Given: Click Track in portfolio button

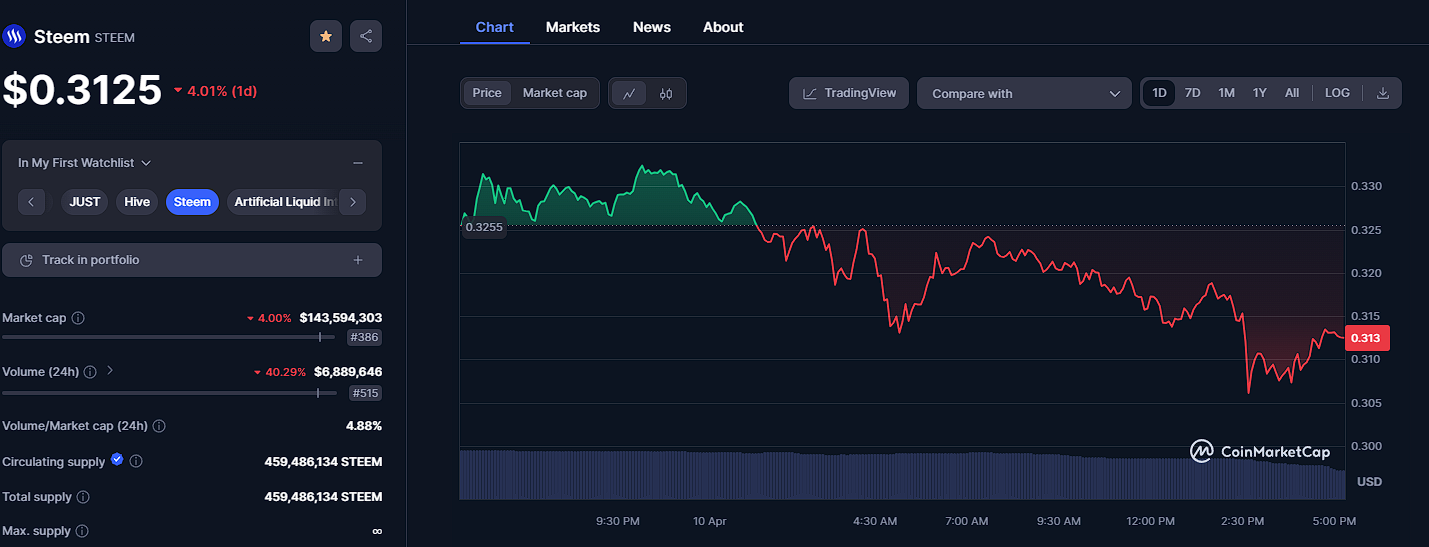Looking at the screenshot, I should [x=192, y=260].
